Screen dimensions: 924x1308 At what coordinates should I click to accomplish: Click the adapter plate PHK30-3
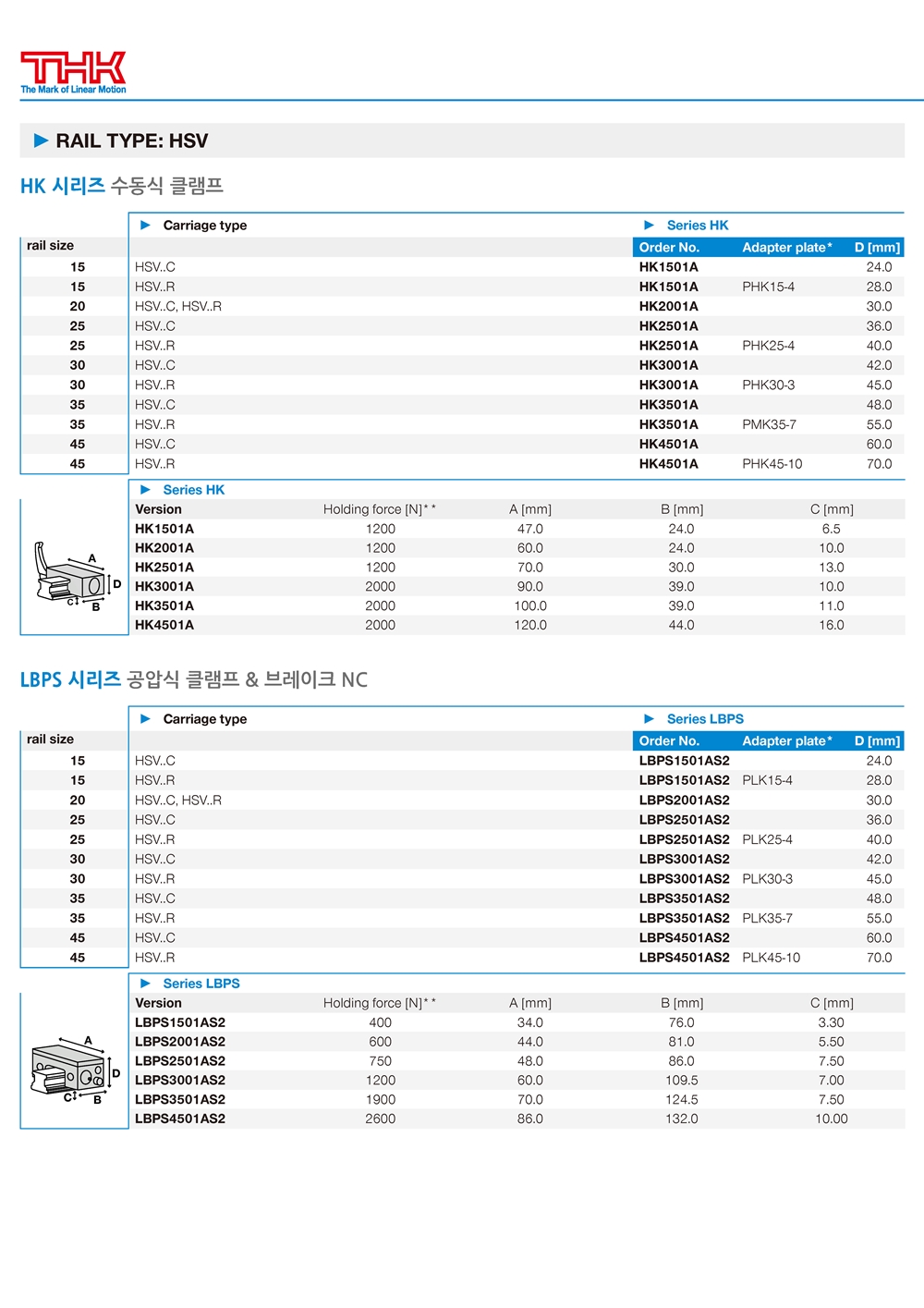(768, 385)
